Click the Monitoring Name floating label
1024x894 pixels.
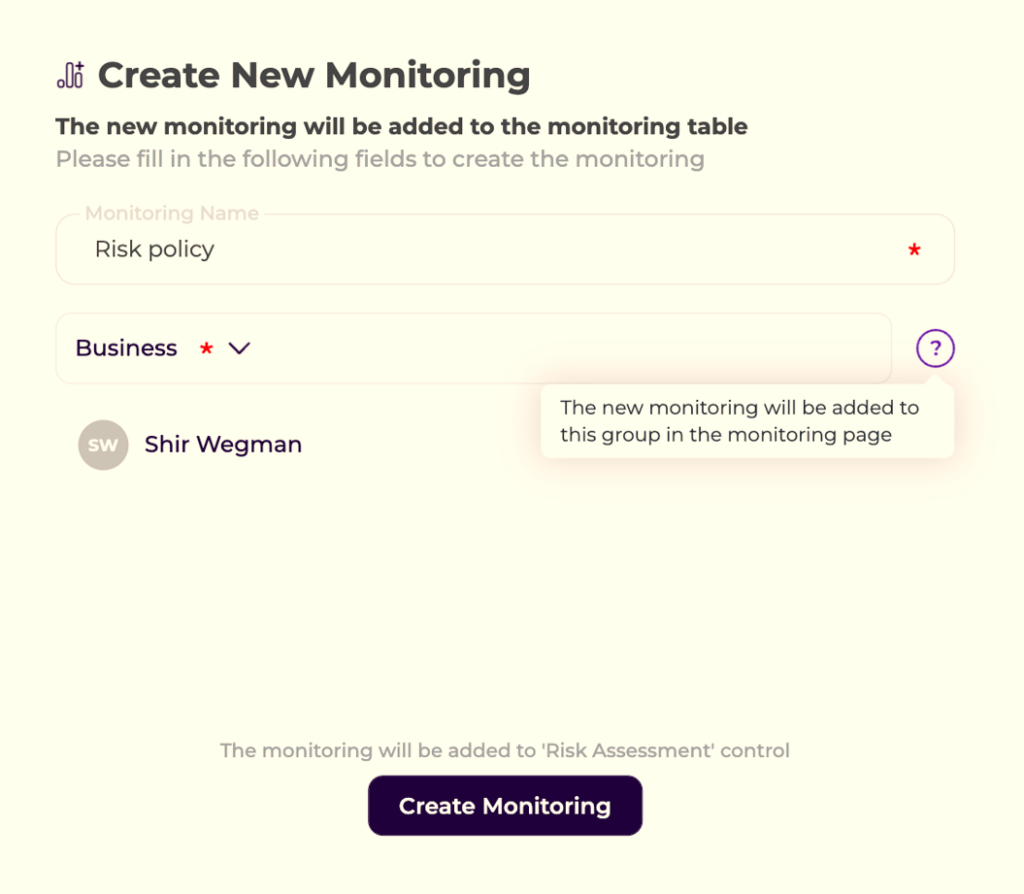172,213
